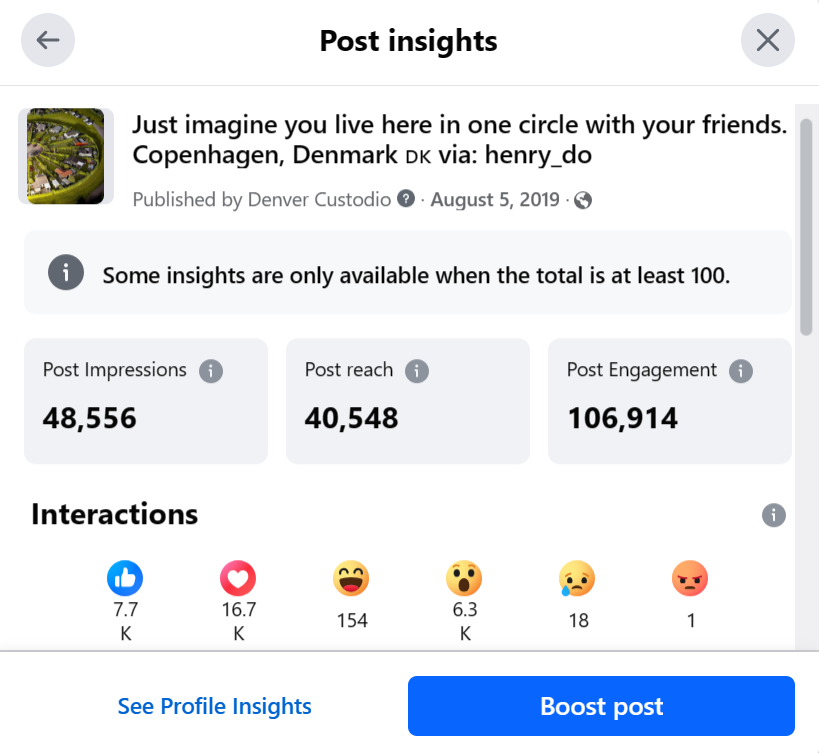
Task: Go back with the left arrow button
Action: coord(48,41)
